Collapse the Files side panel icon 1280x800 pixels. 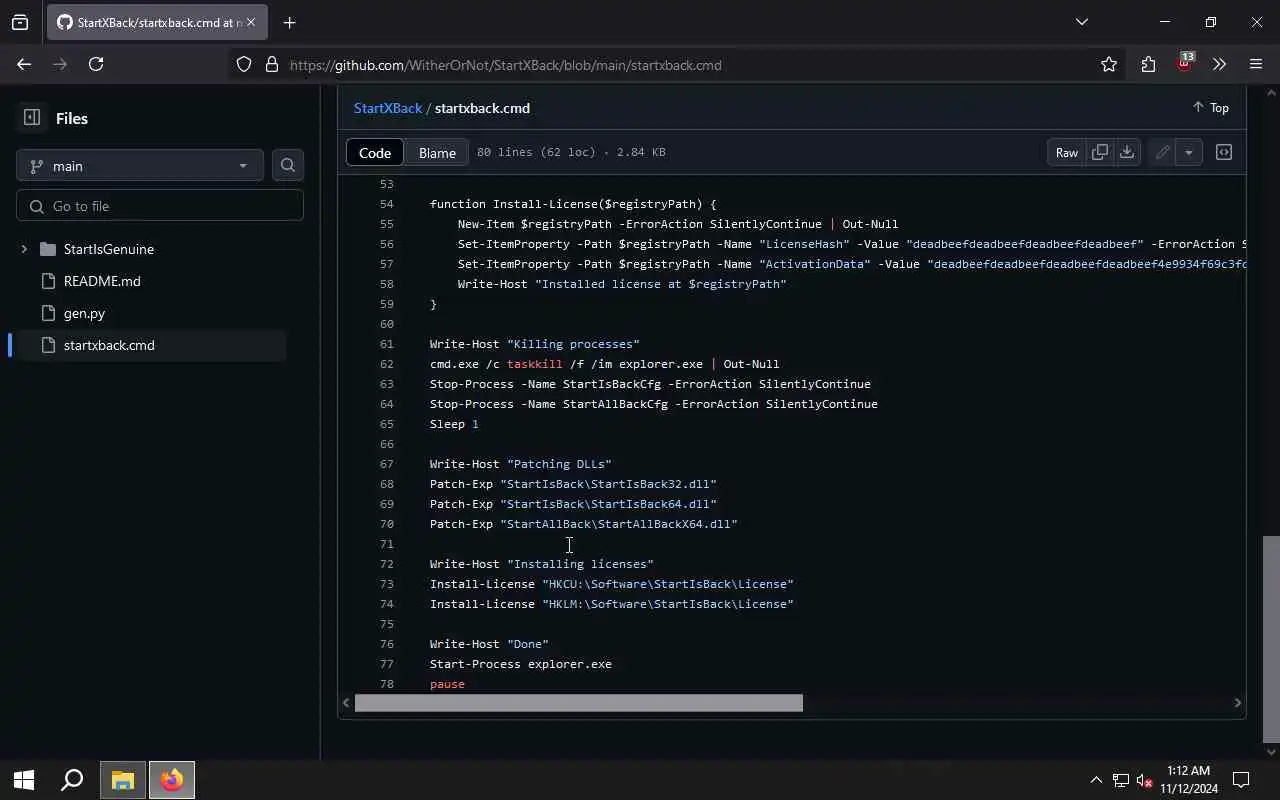(x=32, y=118)
